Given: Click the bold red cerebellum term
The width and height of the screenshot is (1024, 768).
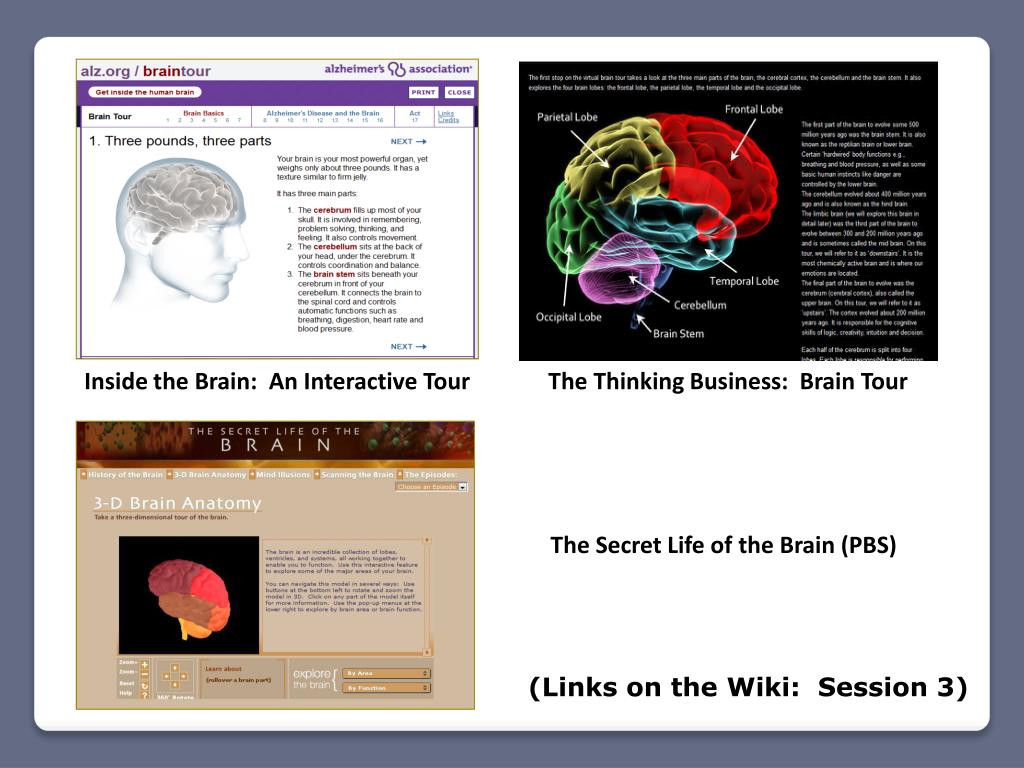Looking at the screenshot, I should 335,247.
